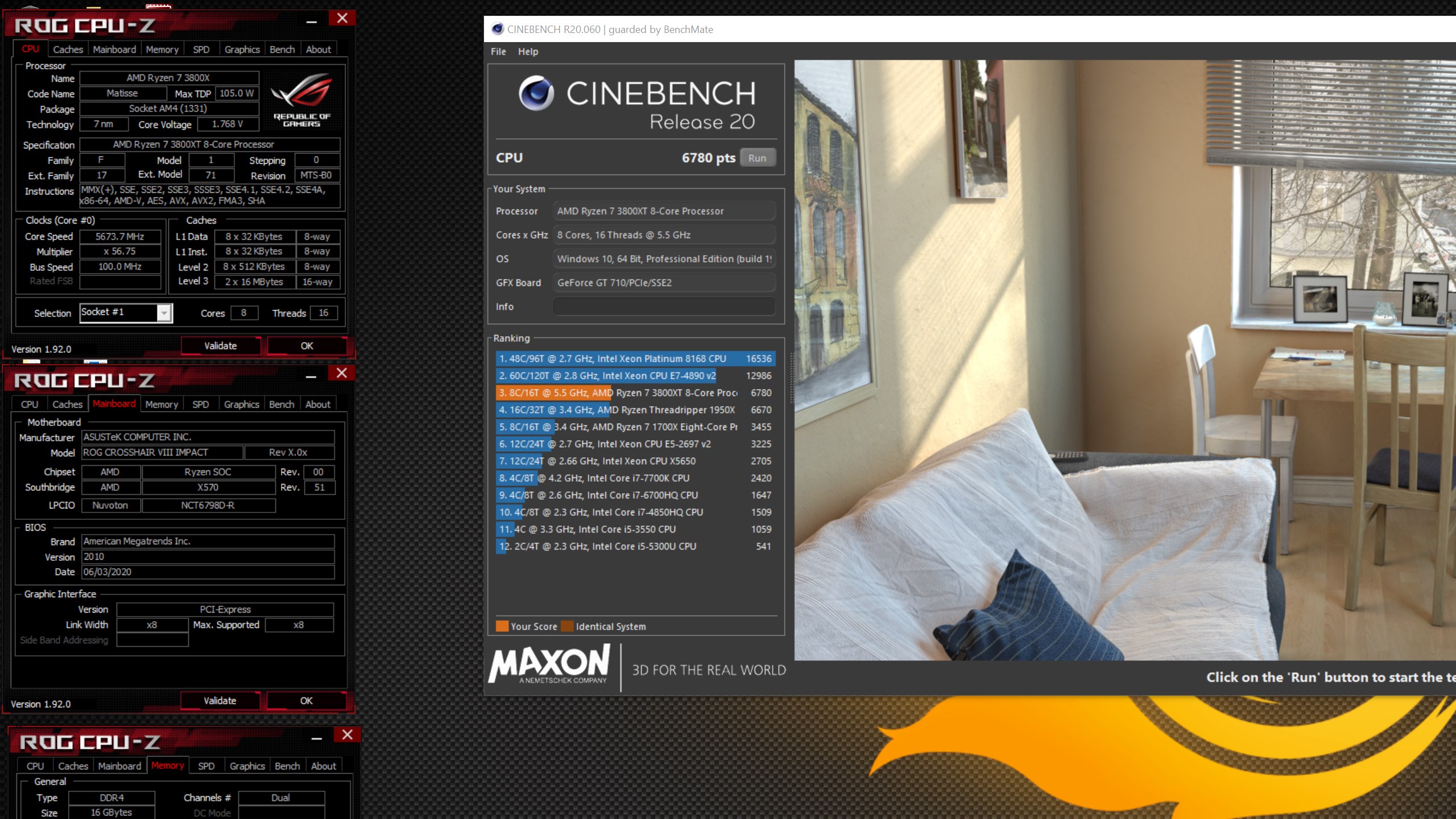1456x819 pixels.
Task: Click the Core Speed 5673.7 MHz value
Action: [120, 237]
